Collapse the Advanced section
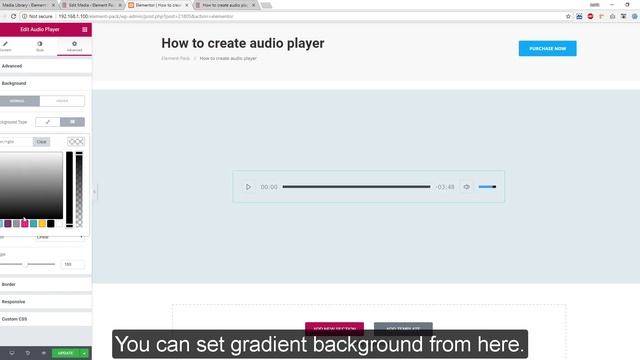Image resolution: width=640 pixels, height=360 pixels. [x=46, y=66]
